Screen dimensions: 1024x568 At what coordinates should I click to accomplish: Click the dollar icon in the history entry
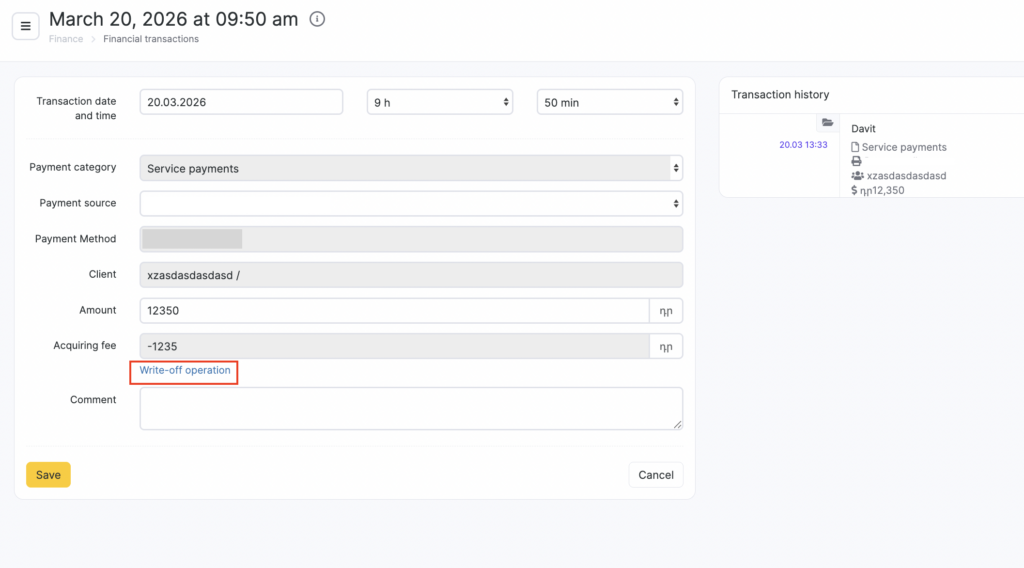tap(854, 190)
